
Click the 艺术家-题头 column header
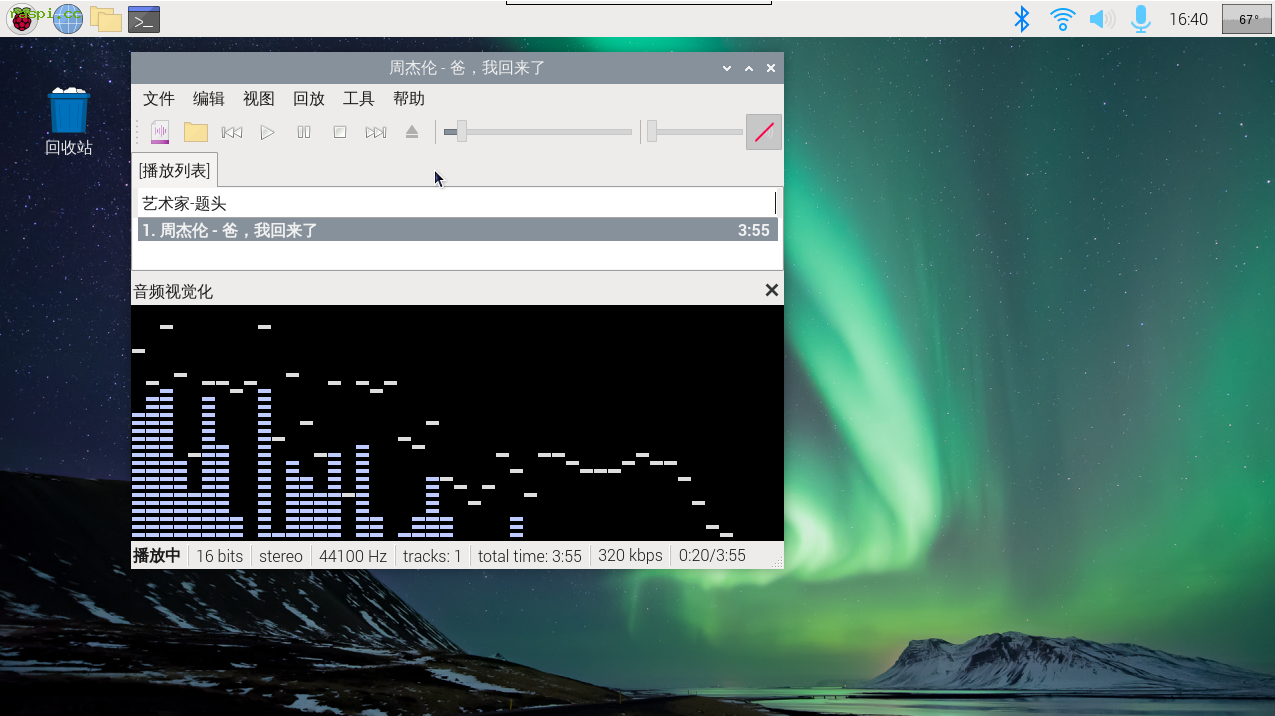coord(457,204)
